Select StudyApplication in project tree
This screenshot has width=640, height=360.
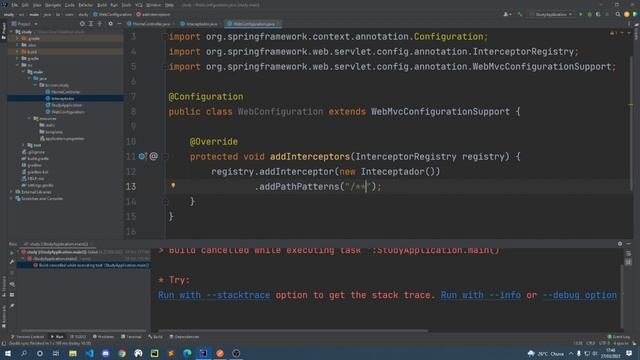[x=64, y=105]
